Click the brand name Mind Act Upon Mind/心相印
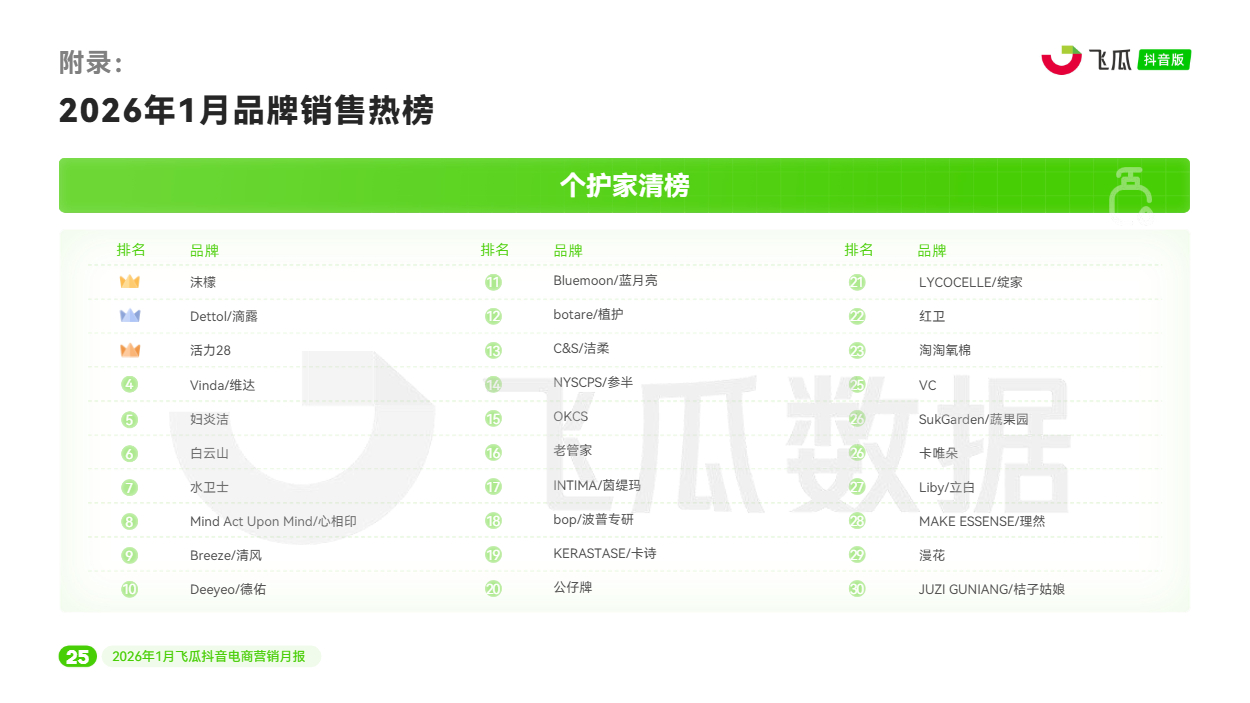 pyautogui.click(x=273, y=521)
